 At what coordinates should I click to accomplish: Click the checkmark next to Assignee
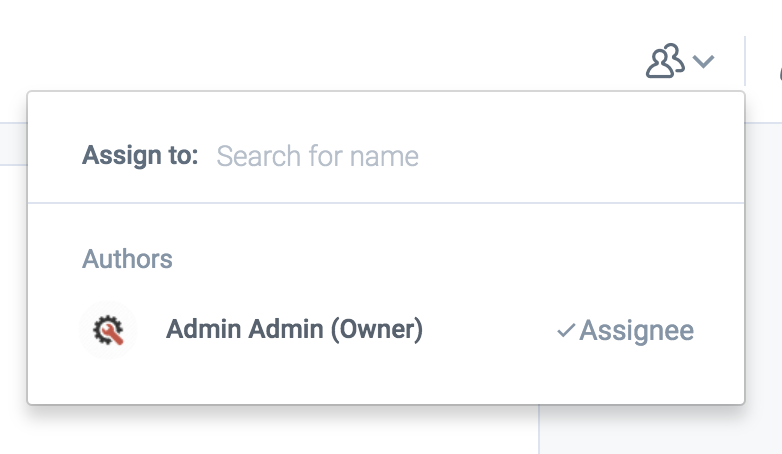click(x=565, y=331)
